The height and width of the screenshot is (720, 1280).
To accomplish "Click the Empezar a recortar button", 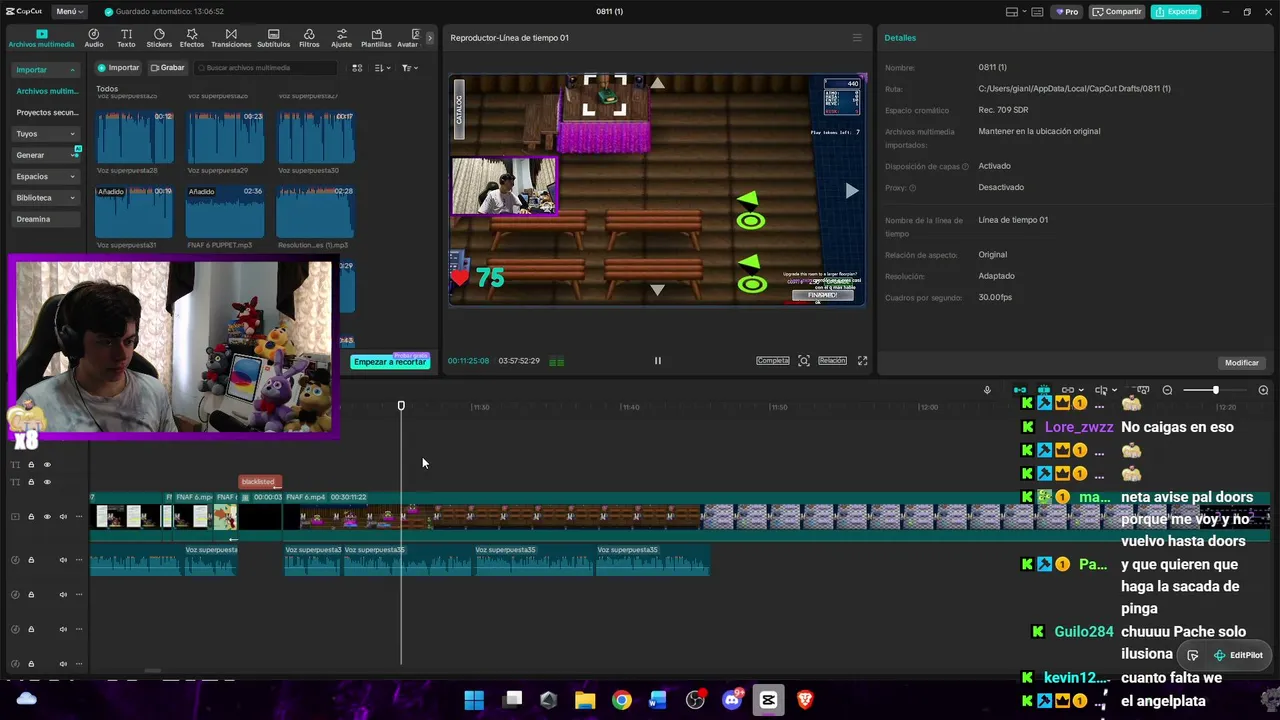I will 390,362.
